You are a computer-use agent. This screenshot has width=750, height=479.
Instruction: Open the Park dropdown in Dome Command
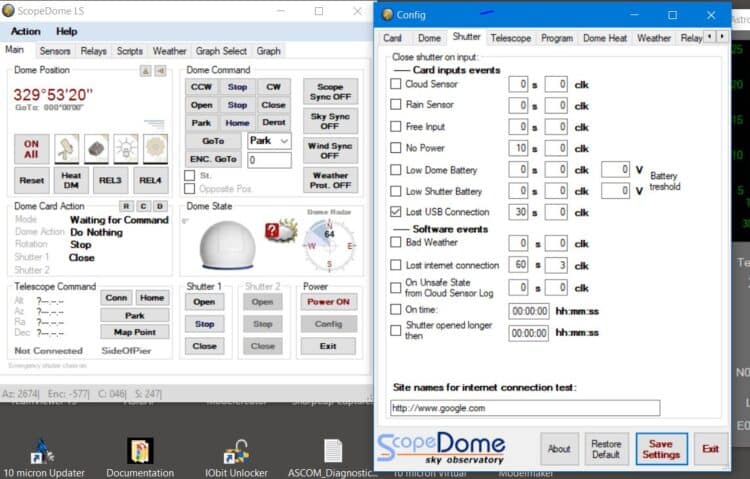(x=269, y=141)
